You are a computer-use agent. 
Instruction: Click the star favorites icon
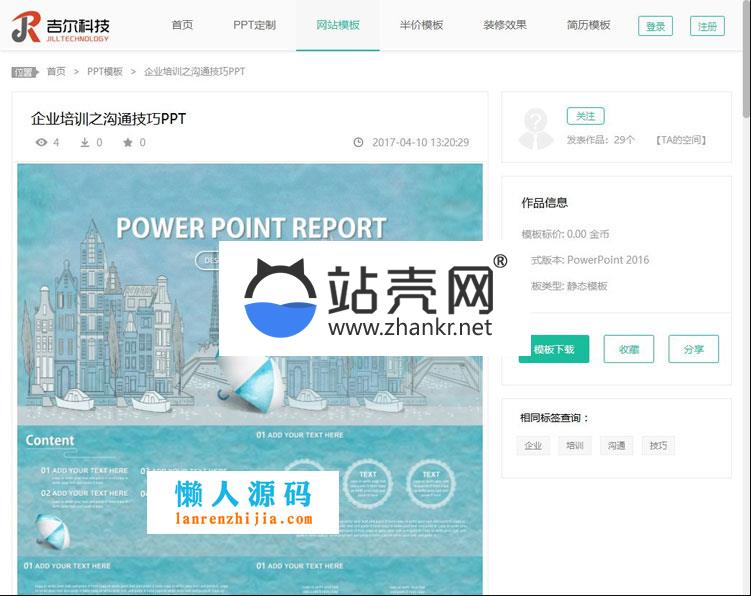(127, 142)
